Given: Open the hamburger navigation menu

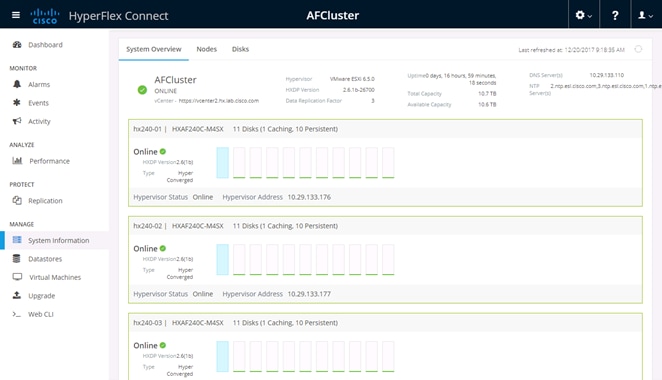Looking at the screenshot, I should (x=16, y=15).
